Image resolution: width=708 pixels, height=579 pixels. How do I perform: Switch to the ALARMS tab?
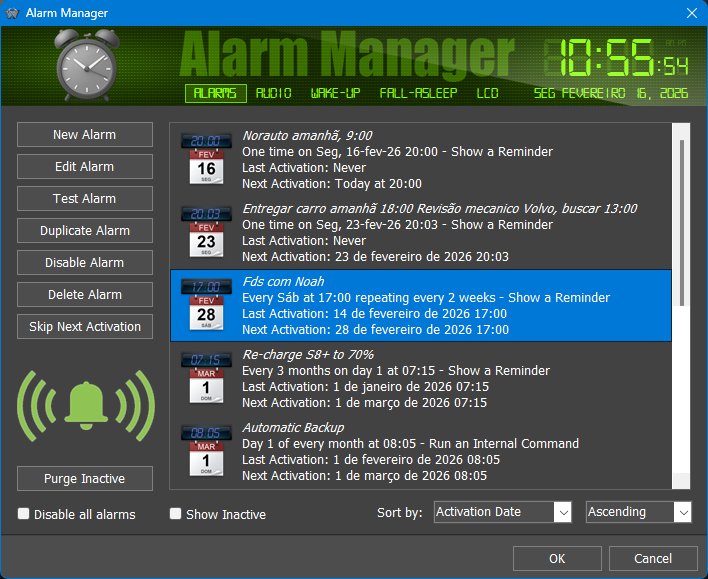point(215,93)
